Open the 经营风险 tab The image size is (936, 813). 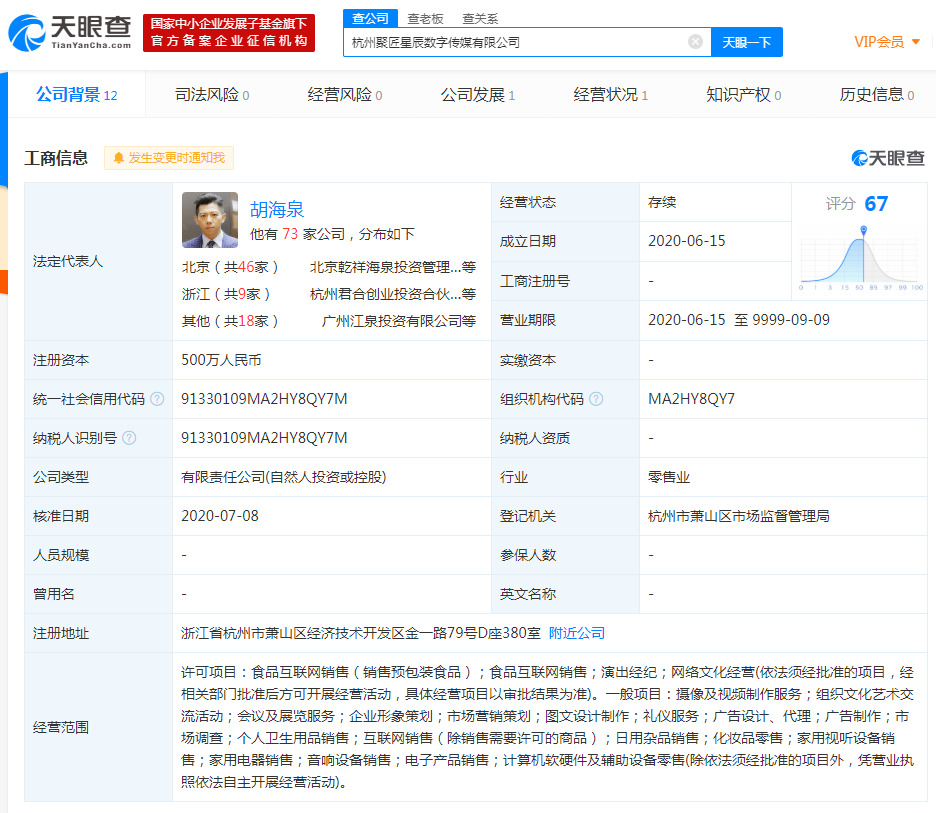pyautogui.click(x=344, y=94)
